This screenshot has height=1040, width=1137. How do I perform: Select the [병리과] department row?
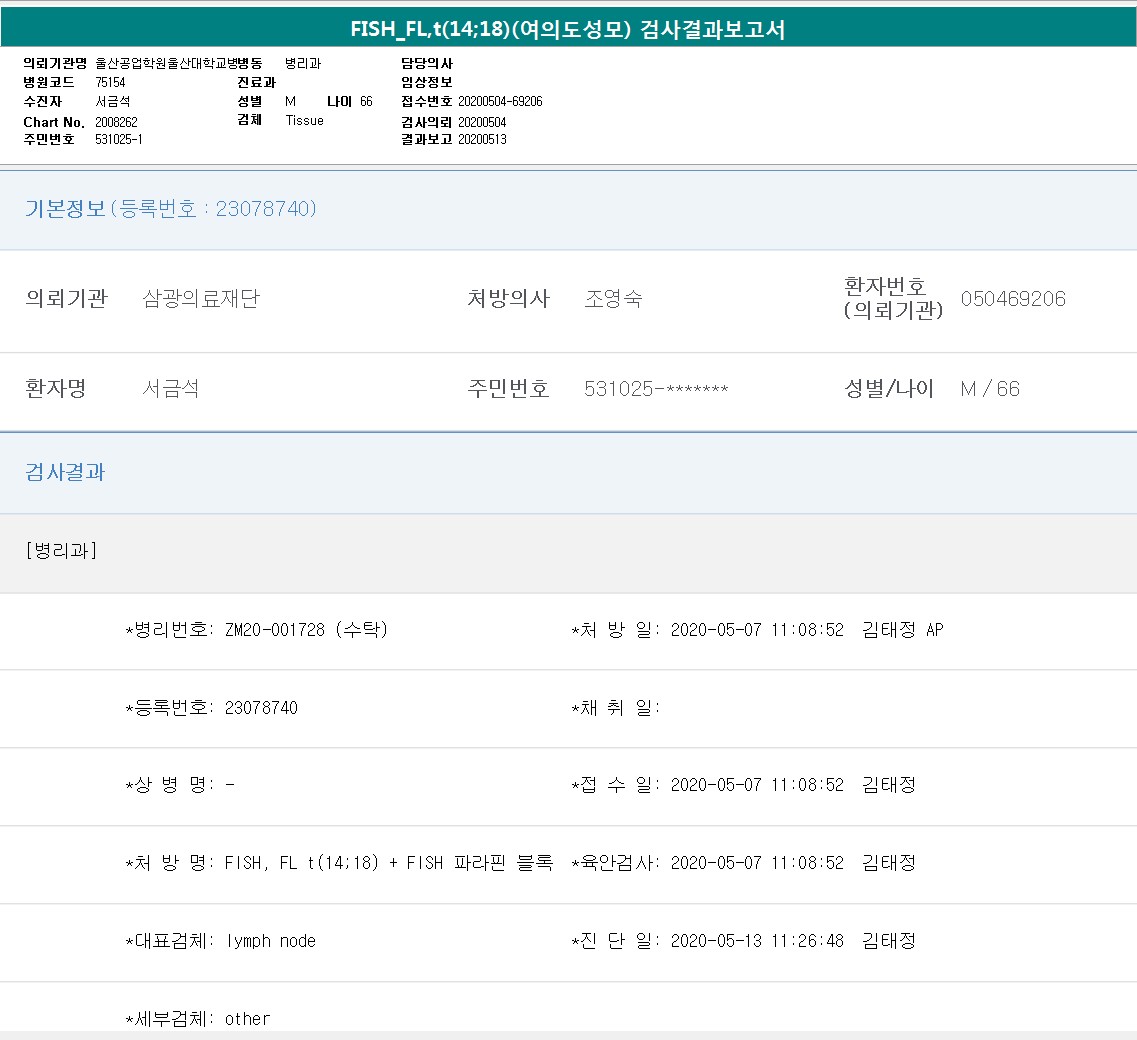tap(61, 551)
